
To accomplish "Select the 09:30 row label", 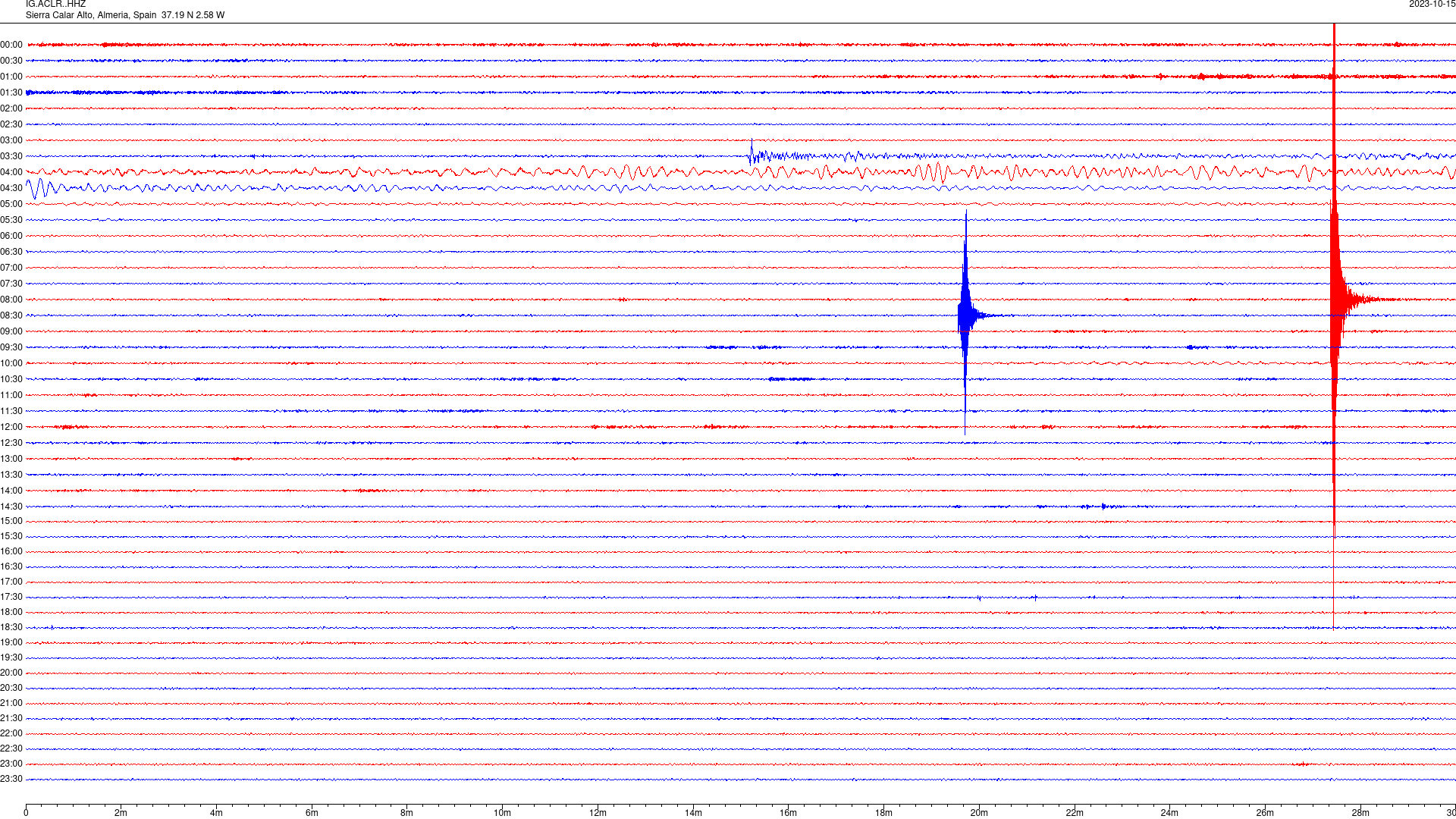I will pyautogui.click(x=11, y=347).
